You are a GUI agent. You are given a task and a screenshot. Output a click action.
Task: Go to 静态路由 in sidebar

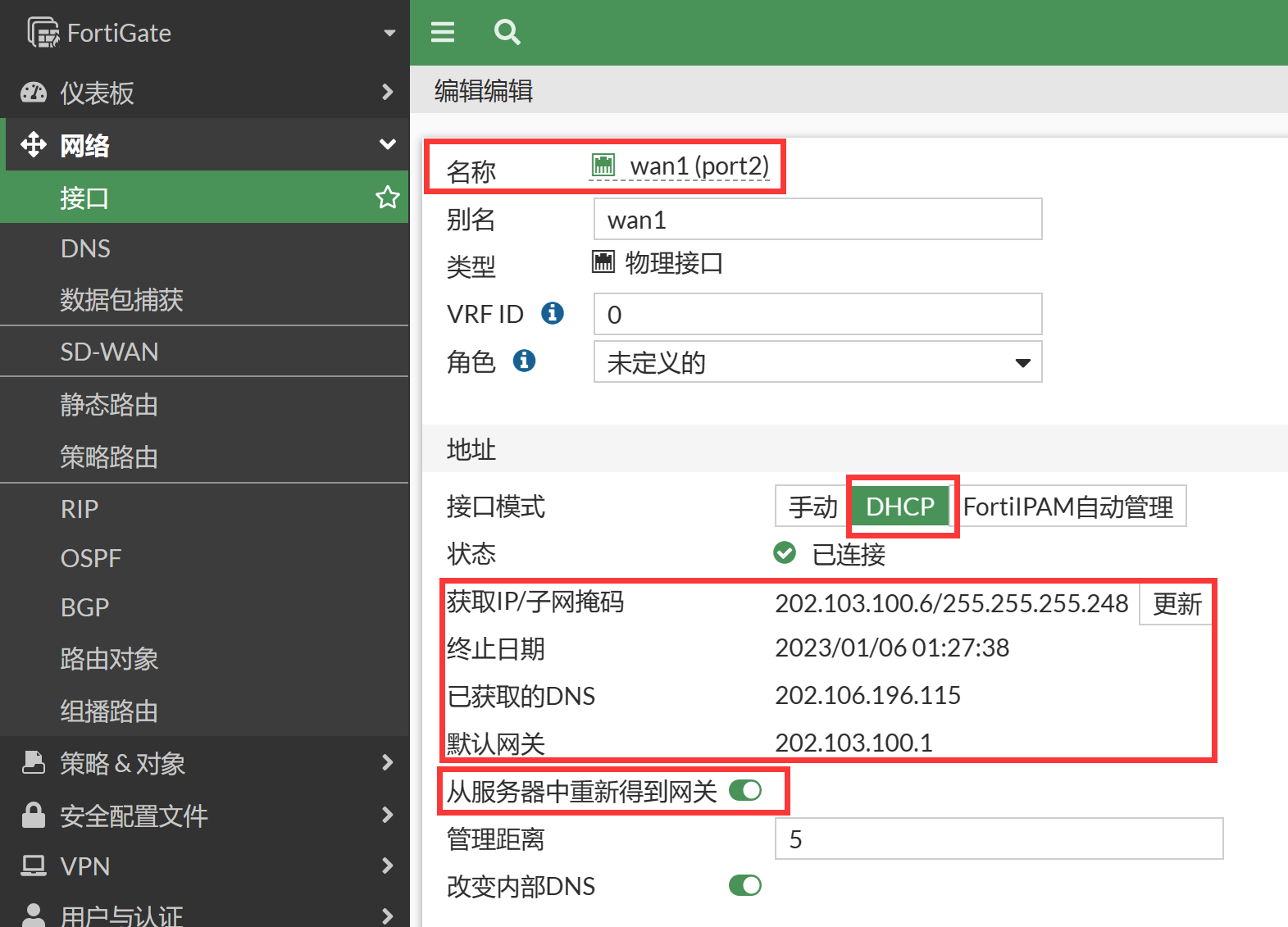pos(109,405)
